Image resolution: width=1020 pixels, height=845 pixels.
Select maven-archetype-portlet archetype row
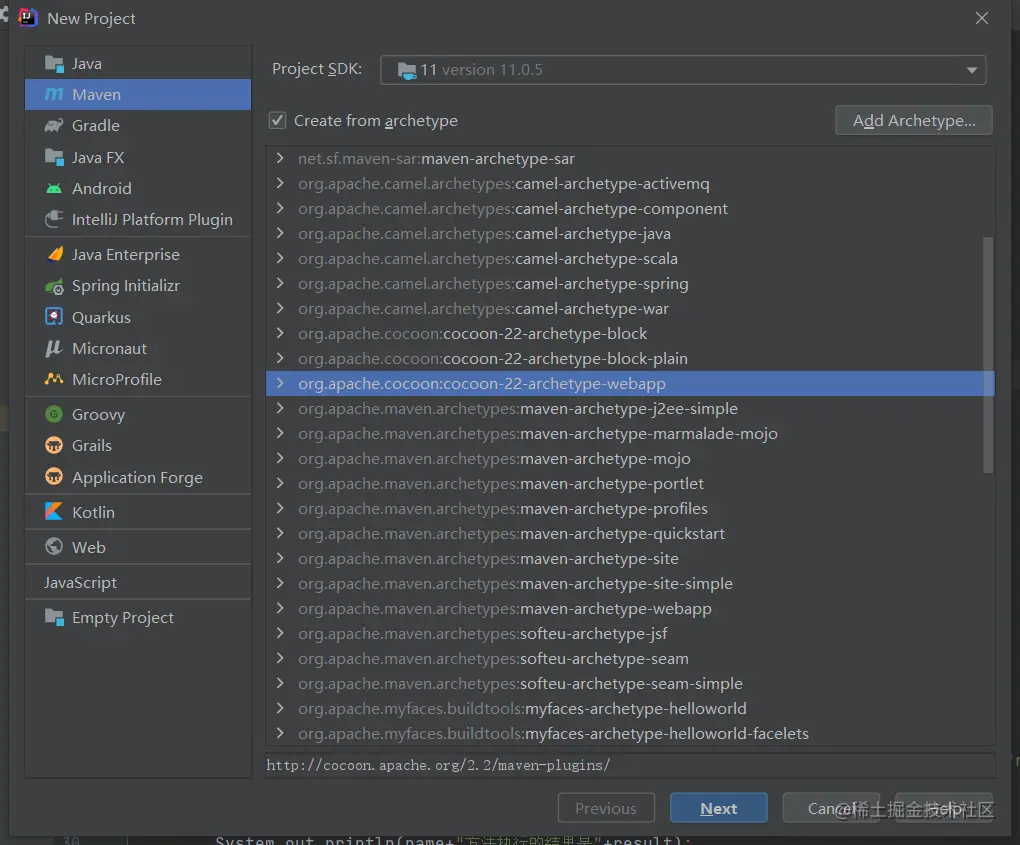click(630, 483)
